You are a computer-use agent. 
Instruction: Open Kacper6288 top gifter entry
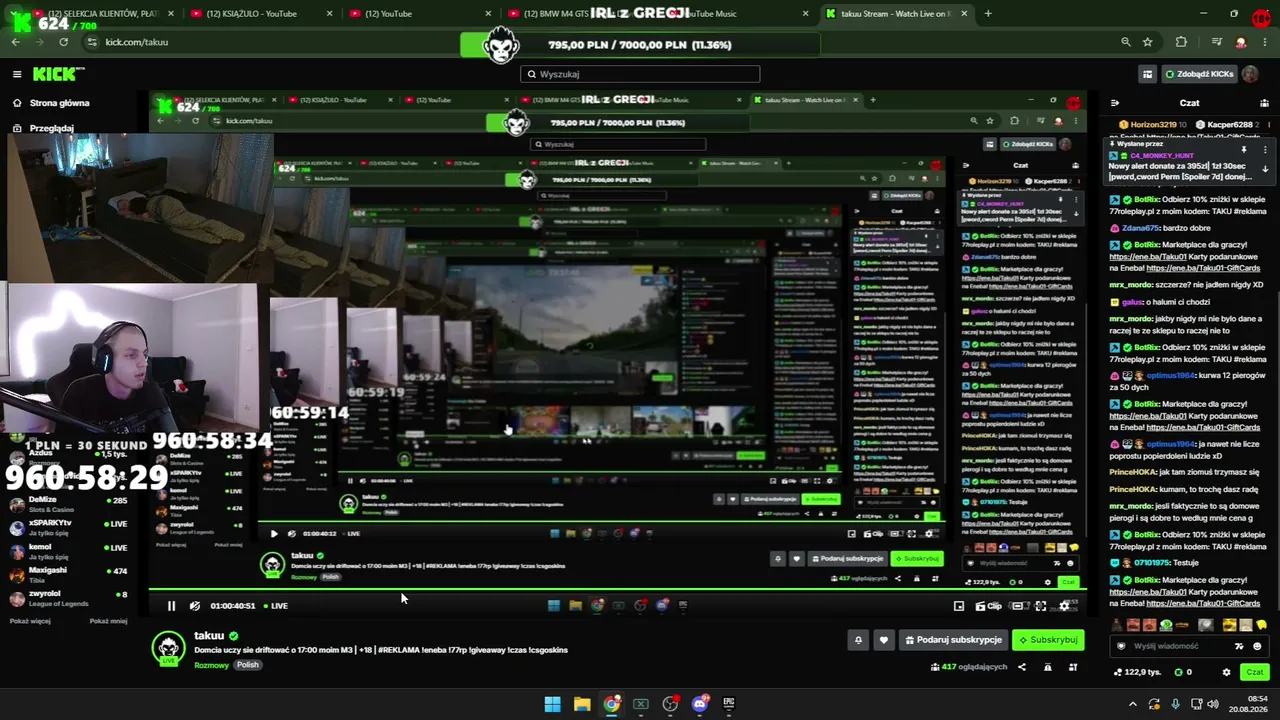(x=1230, y=125)
